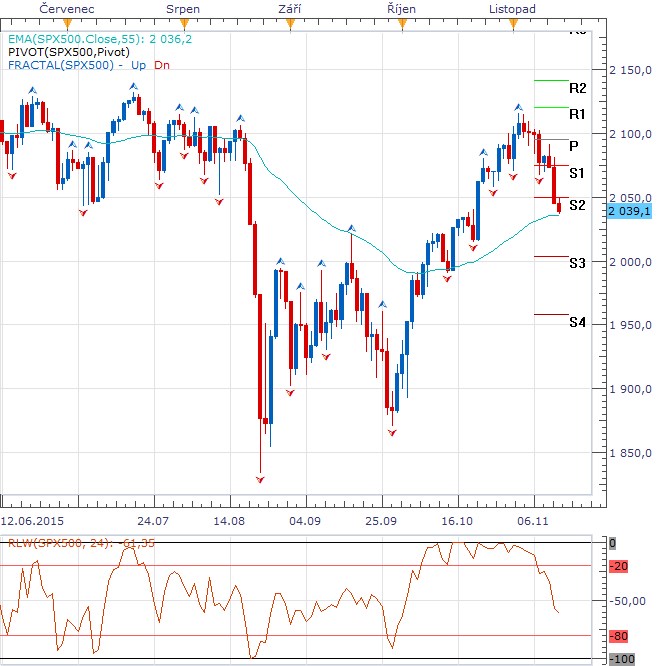Click the 14.08 date on time axis

pyautogui.click(x=229, y=521)
